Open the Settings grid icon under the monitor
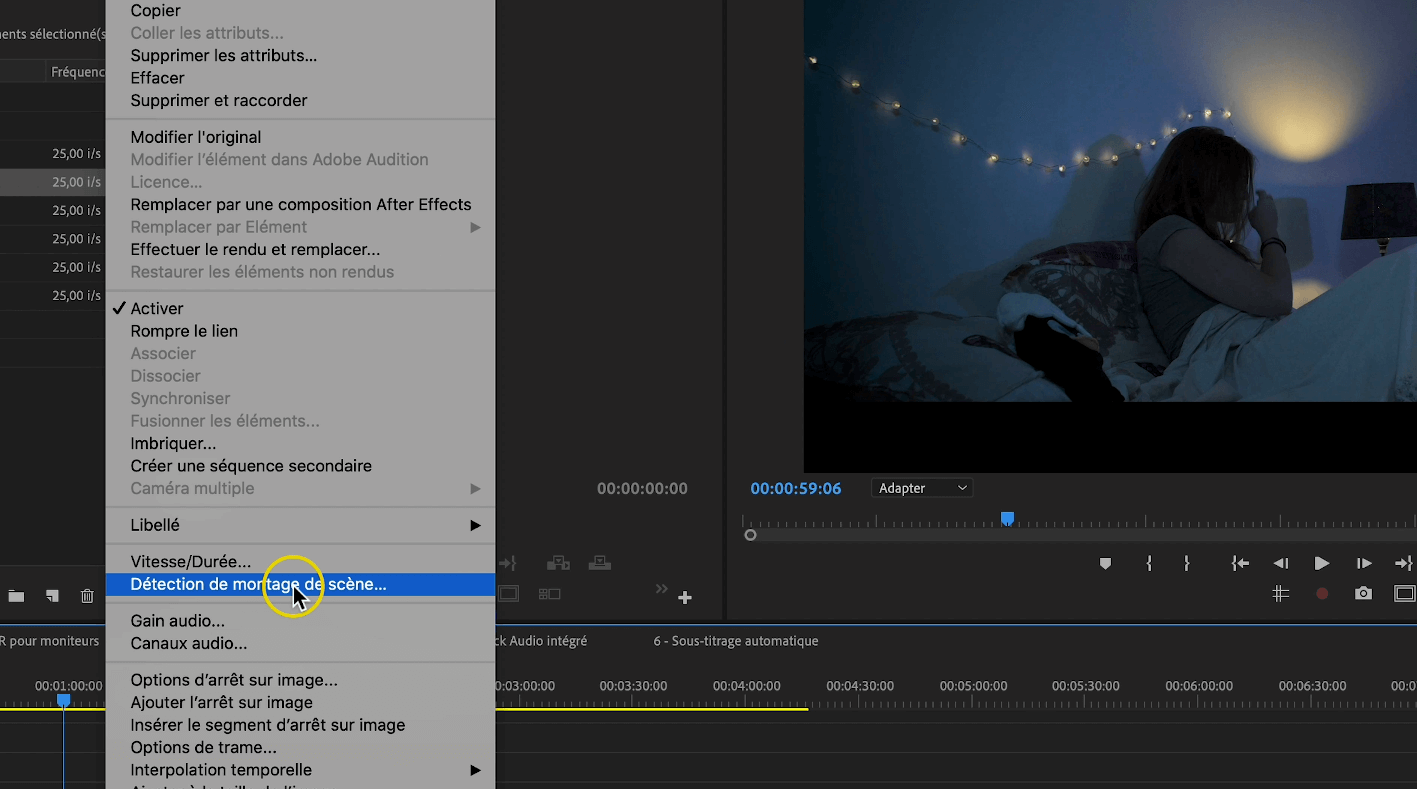The height and width of the screenshot is (789, 1417). click(1281, 593)
